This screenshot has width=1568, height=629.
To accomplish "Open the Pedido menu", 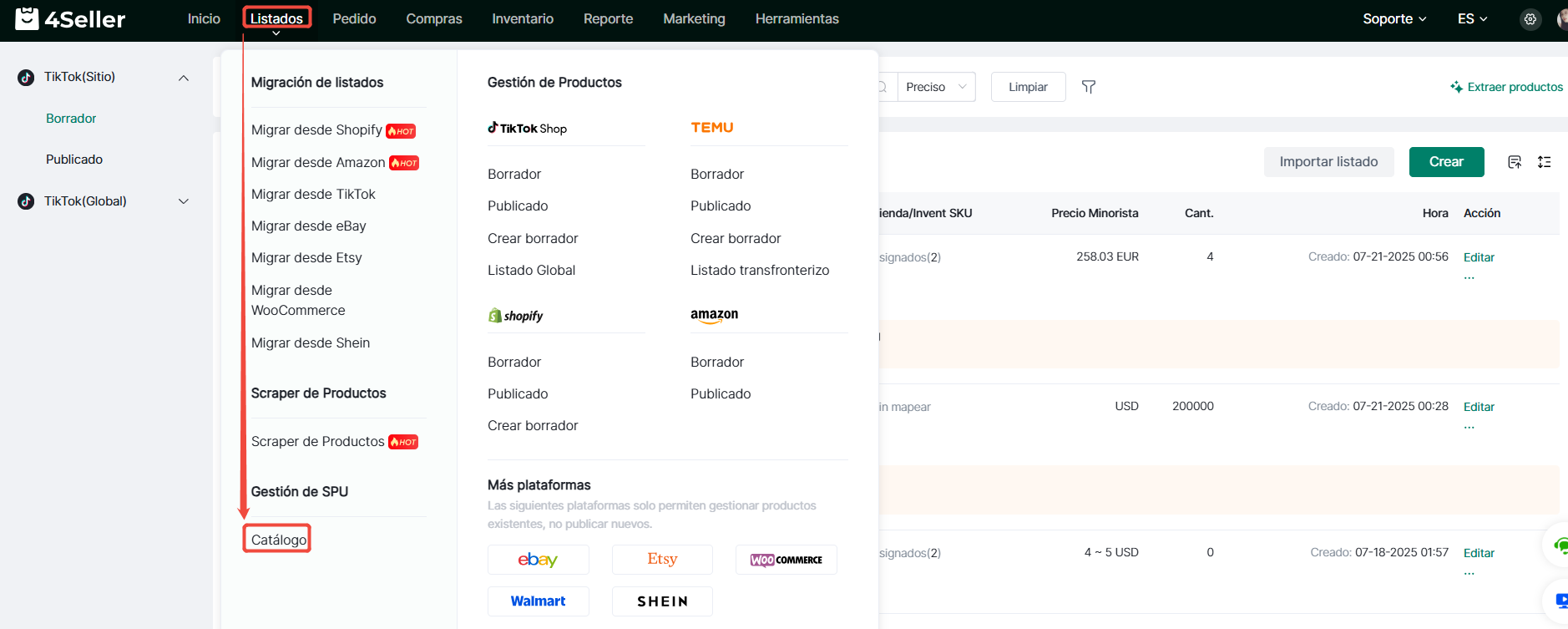I will [354, 18].
